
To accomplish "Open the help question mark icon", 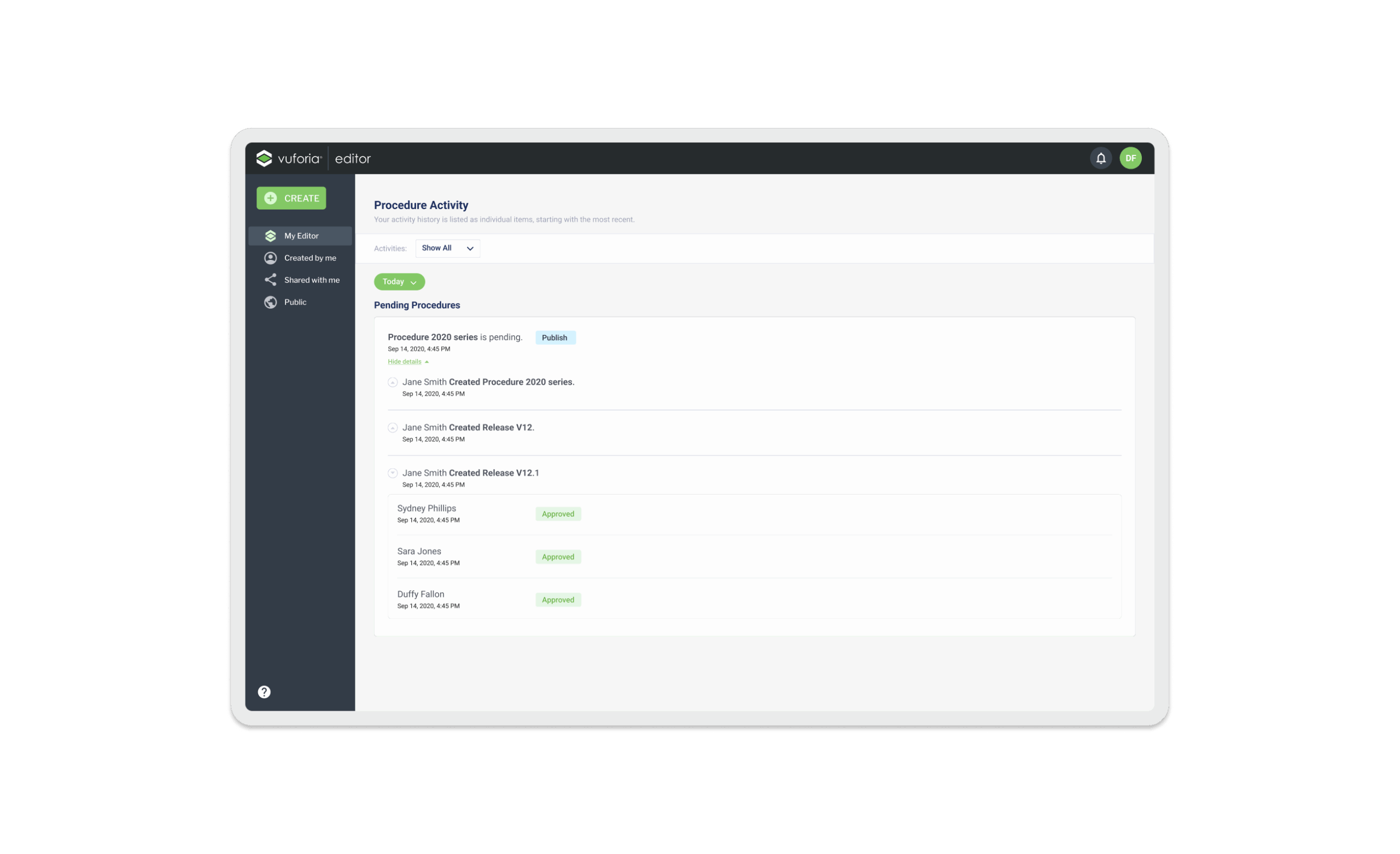I will (264, 692).
